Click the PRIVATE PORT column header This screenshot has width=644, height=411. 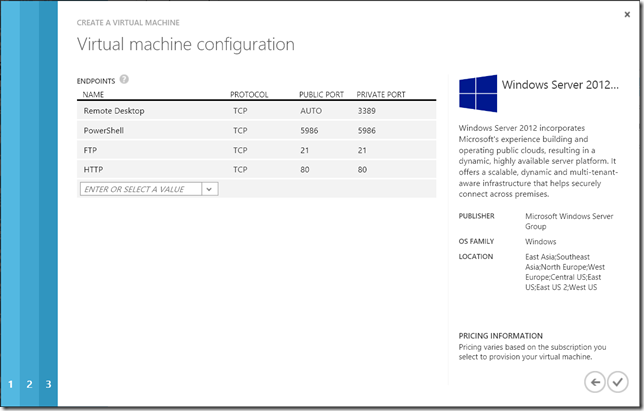(381, 94)
